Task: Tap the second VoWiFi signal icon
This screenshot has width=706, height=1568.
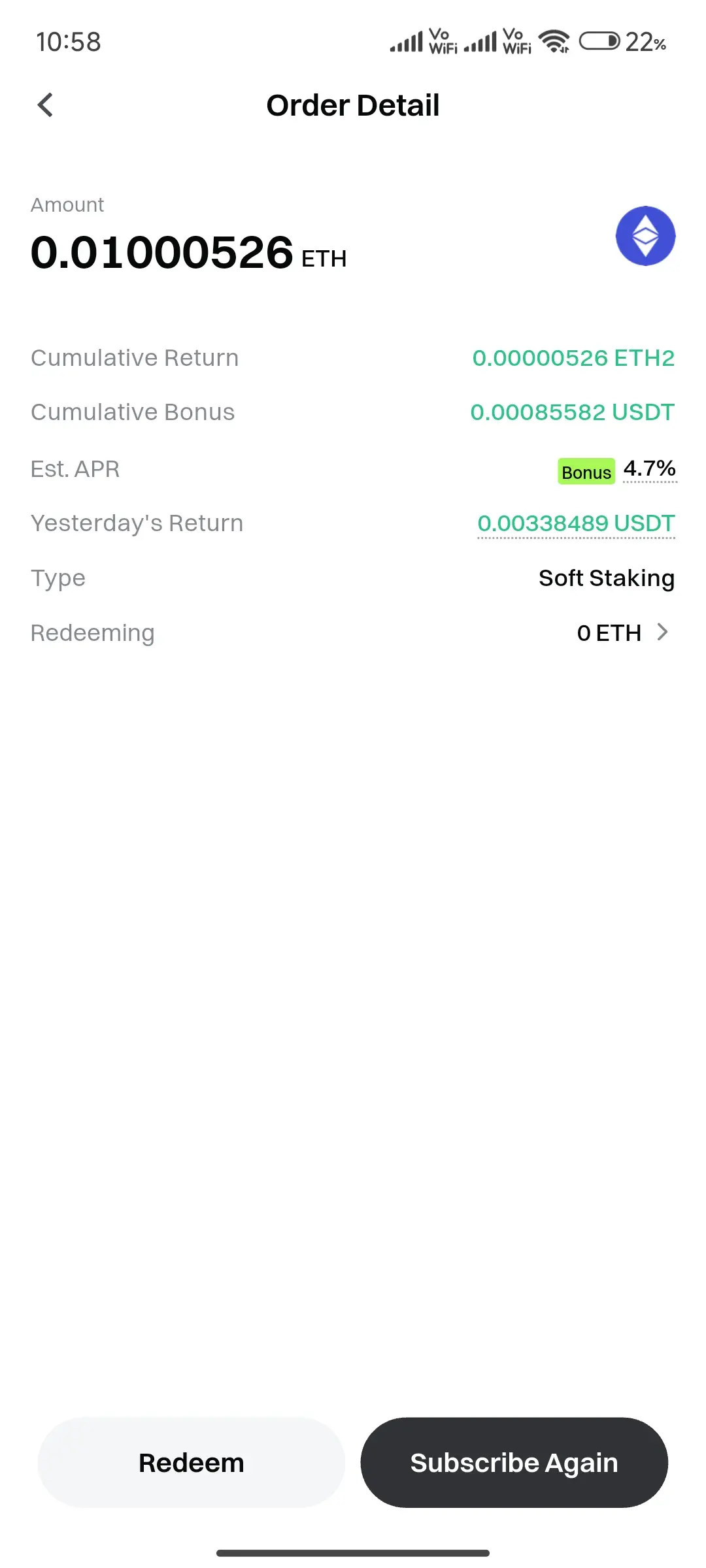Action: [x=498, y=41]
